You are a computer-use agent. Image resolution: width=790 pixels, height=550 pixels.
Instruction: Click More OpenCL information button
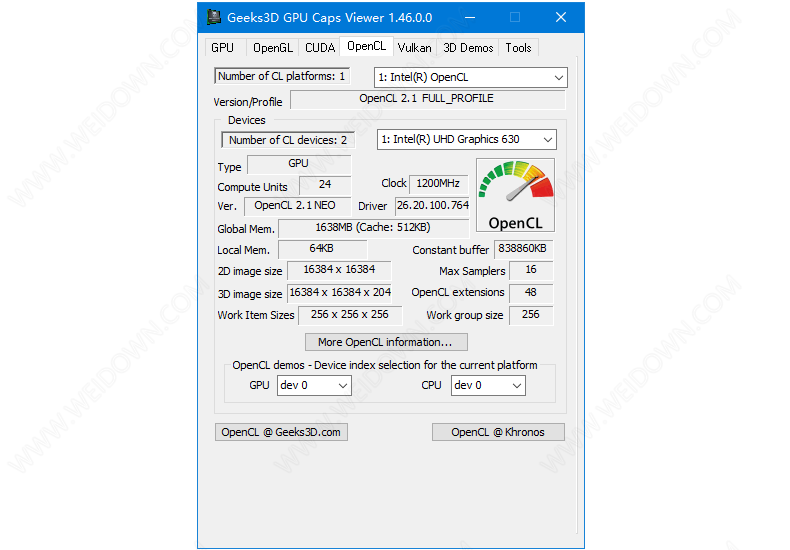click(x=385, y=342)
